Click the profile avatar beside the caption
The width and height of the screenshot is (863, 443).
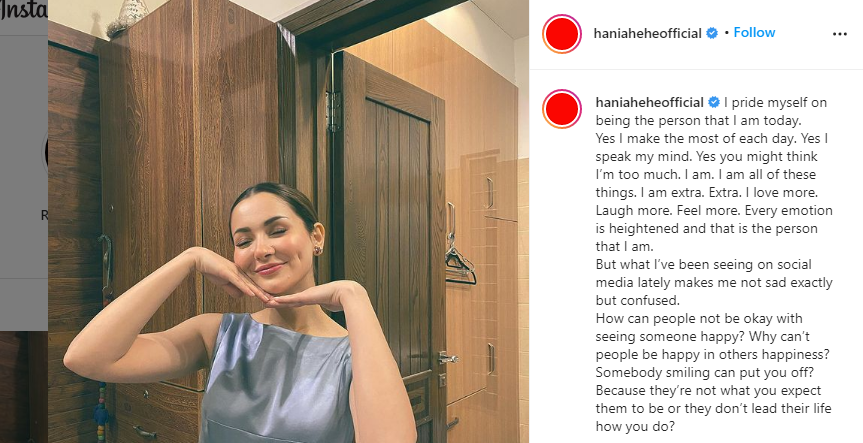[562, 108]
